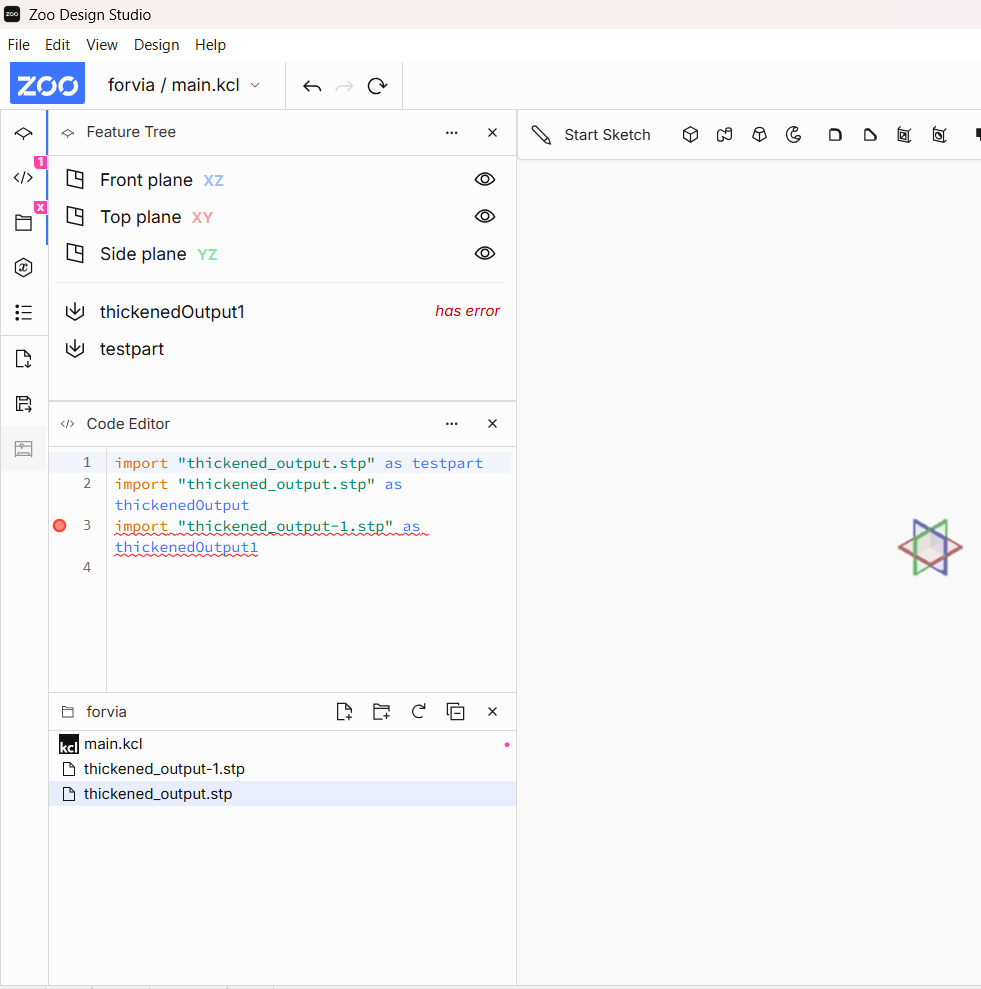This screenshot has height=989, width=981.
Task: Open the Design menu
Action: pyautogui.click(x=156, y=45)
